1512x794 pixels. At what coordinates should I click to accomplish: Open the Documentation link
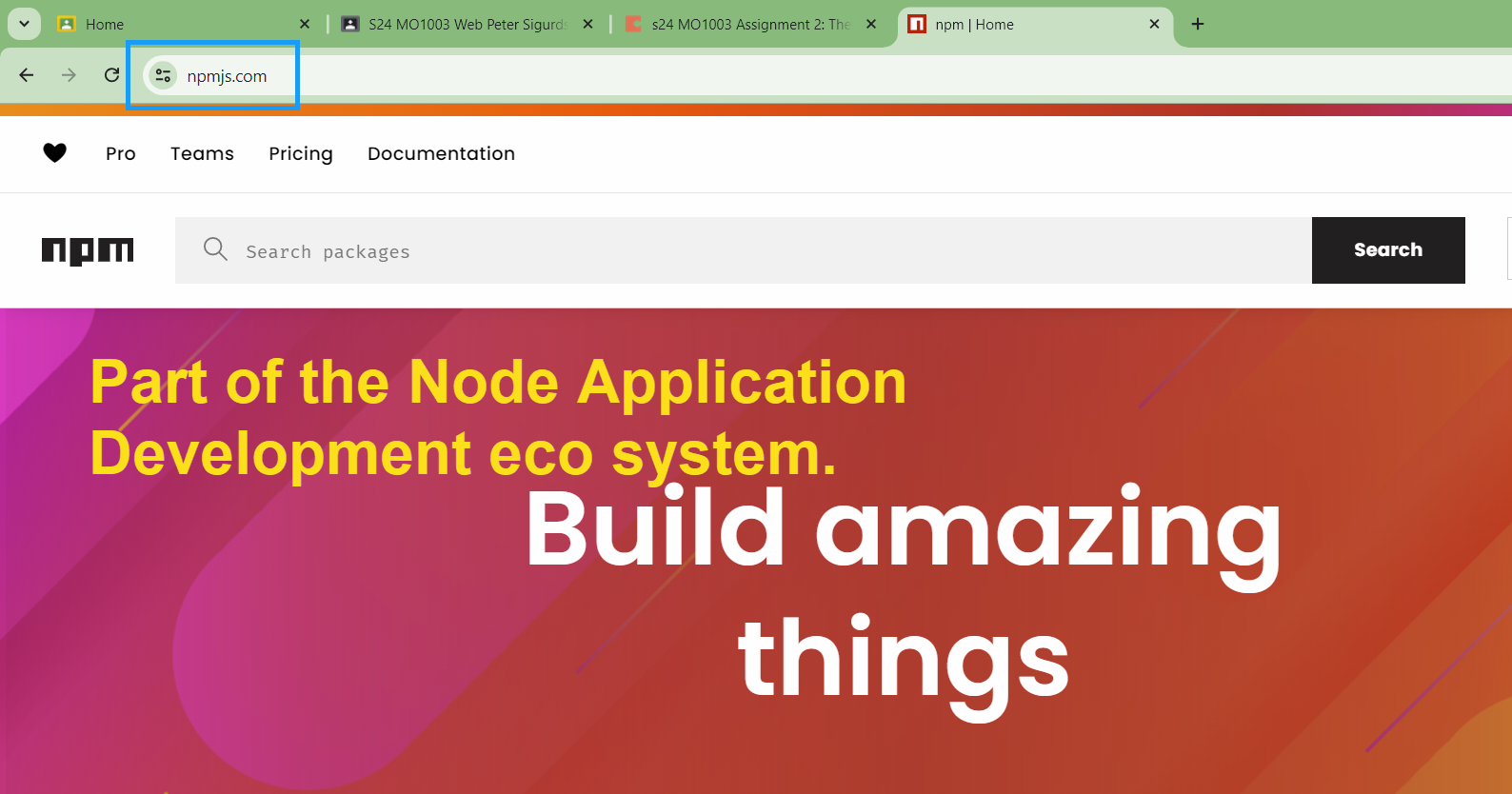coord(441,153)
